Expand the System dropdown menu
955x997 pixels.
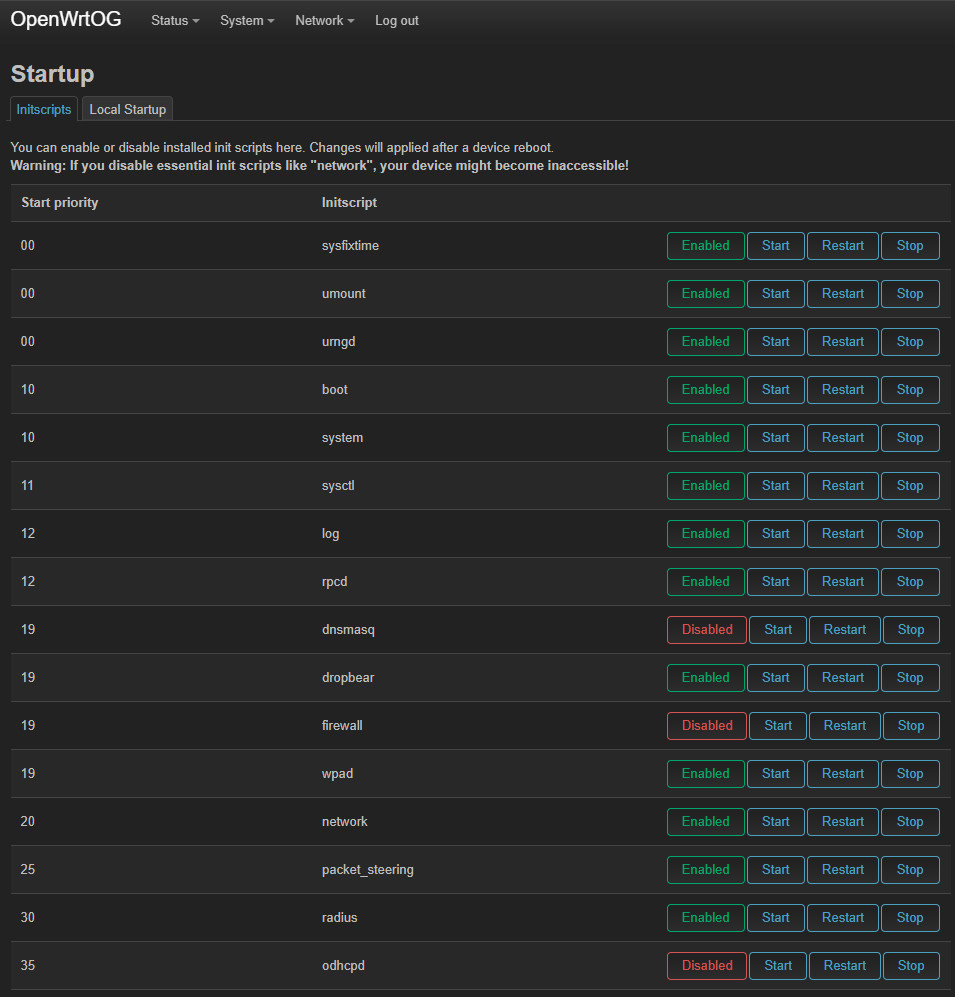[x=246, y=21]
